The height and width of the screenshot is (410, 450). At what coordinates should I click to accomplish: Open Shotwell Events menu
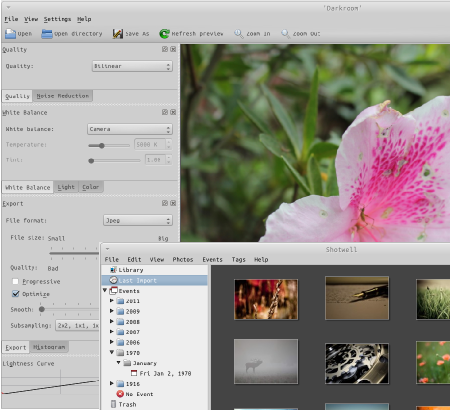(212, 259)
